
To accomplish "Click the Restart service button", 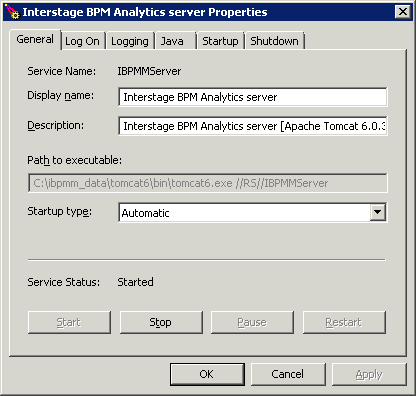I will pos(344,322).
